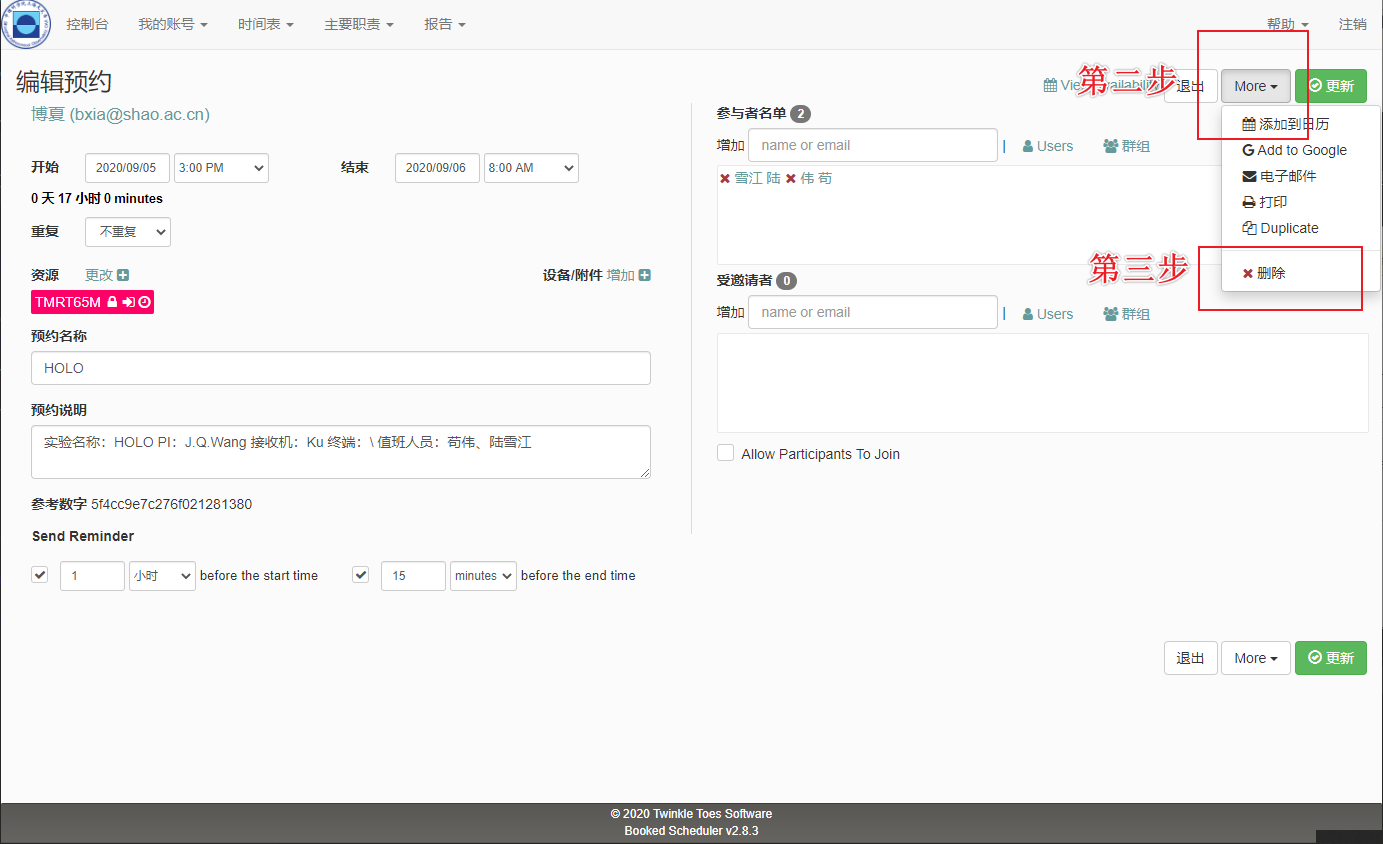
Task: Choose Add to Google in the More menu
Action: [x=1294, y=150]
